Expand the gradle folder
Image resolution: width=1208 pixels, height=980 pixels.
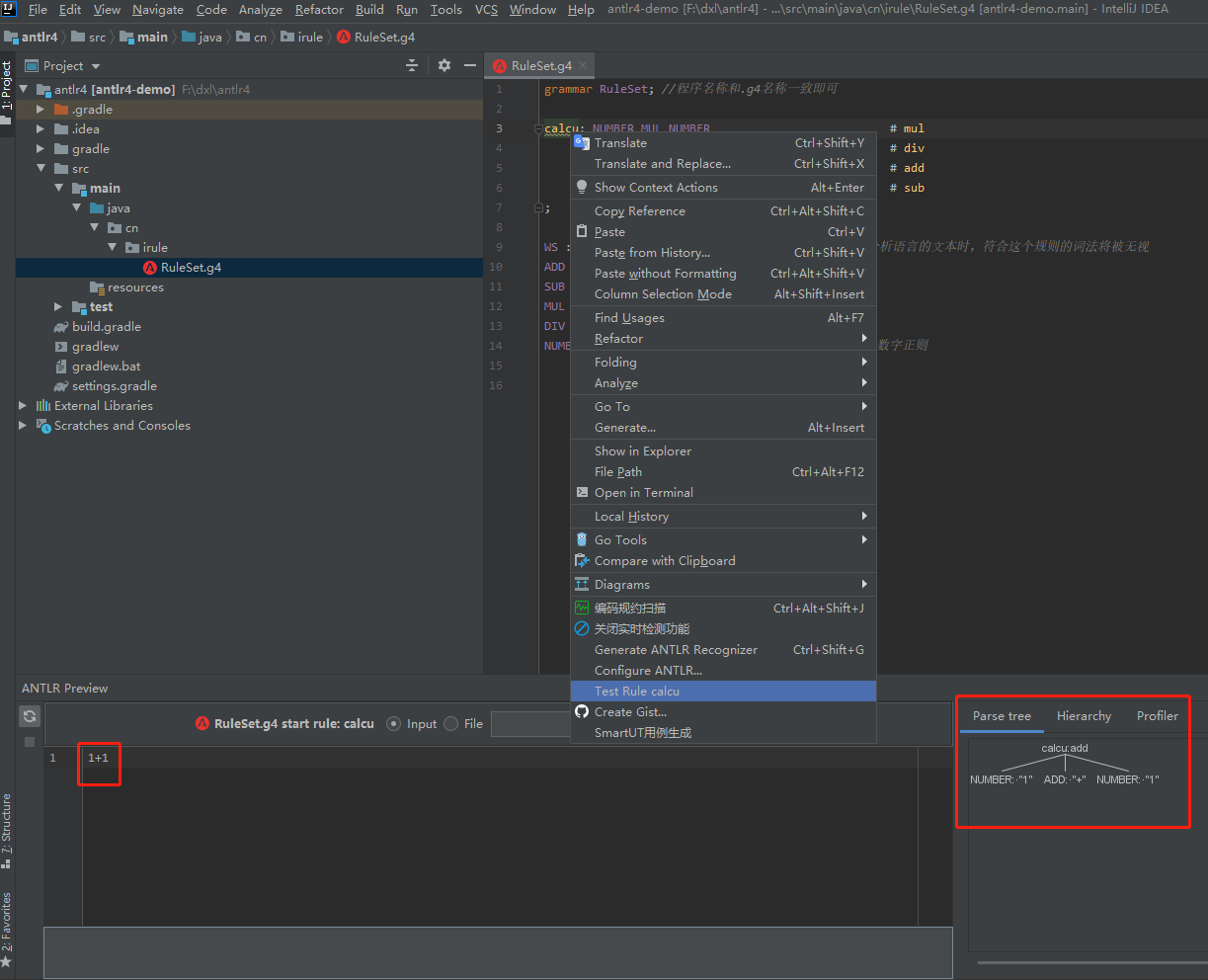click(40, 149)
